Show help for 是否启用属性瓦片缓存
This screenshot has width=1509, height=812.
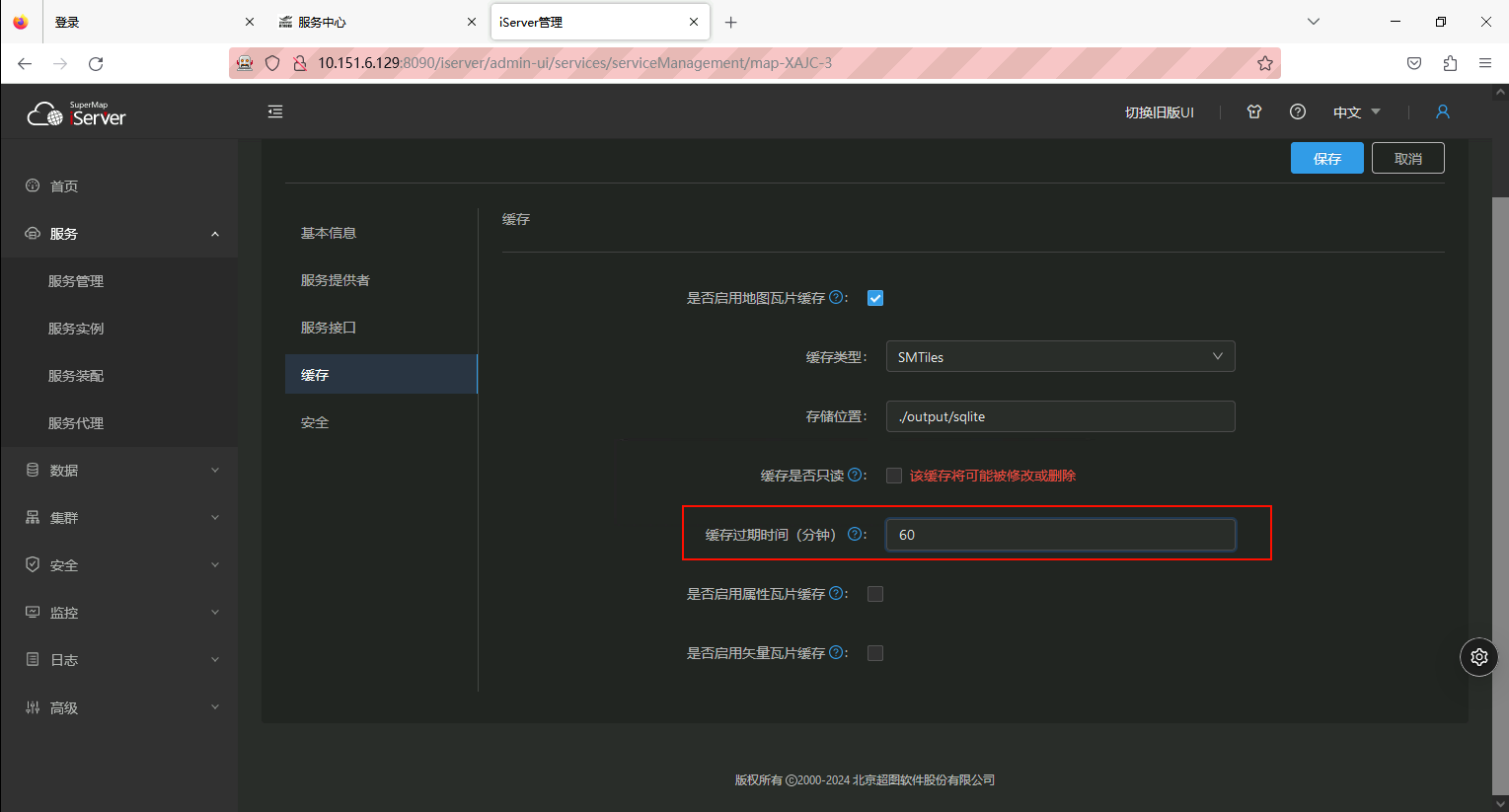coord(836,593)
